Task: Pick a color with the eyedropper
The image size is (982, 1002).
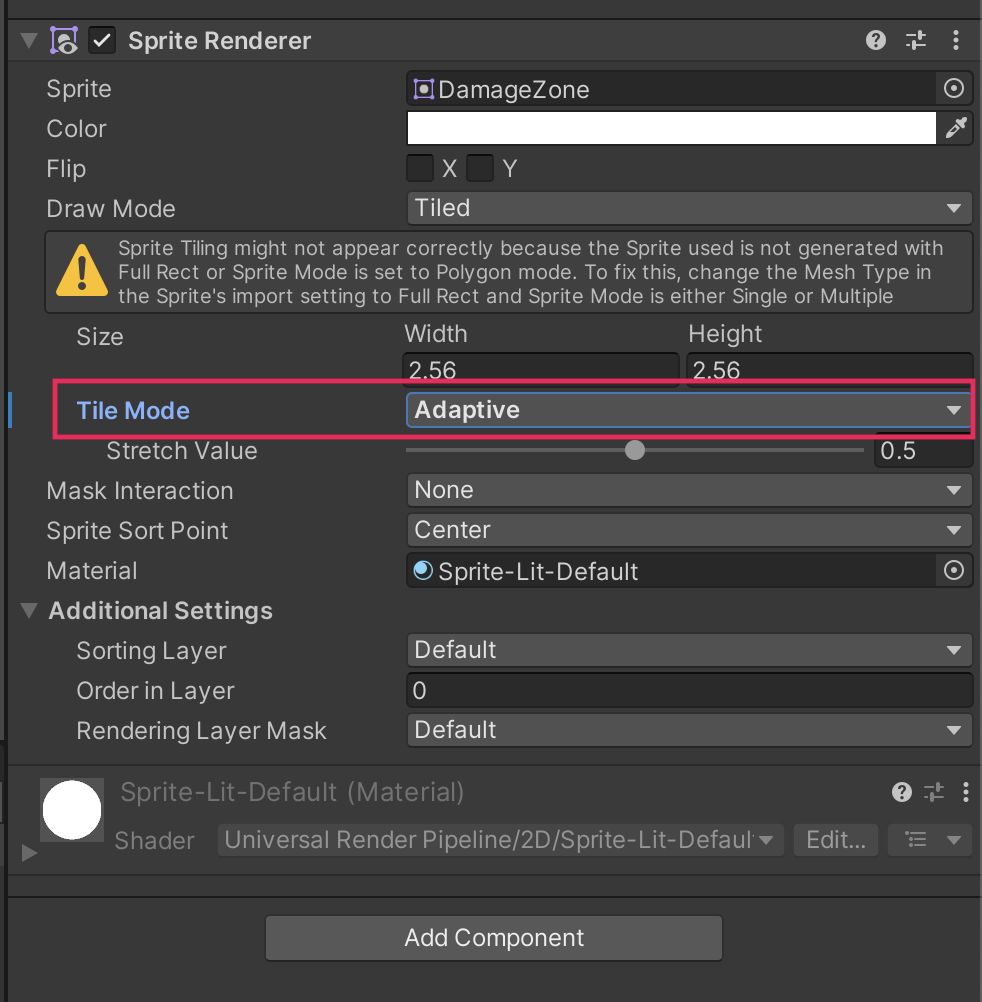Action: (956, 129)
